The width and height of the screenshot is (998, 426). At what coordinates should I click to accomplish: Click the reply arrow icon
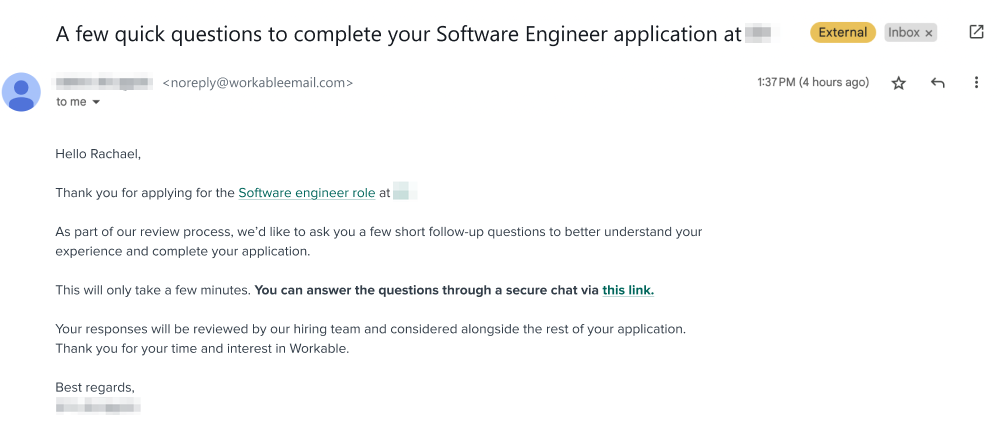point(938,83)
